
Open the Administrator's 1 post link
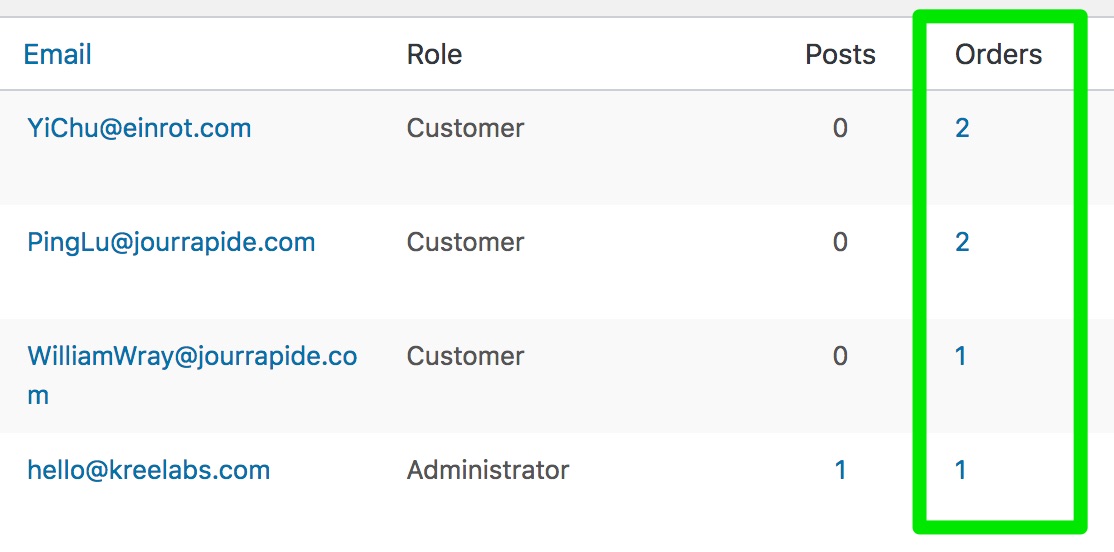click(x=840, y=470)
